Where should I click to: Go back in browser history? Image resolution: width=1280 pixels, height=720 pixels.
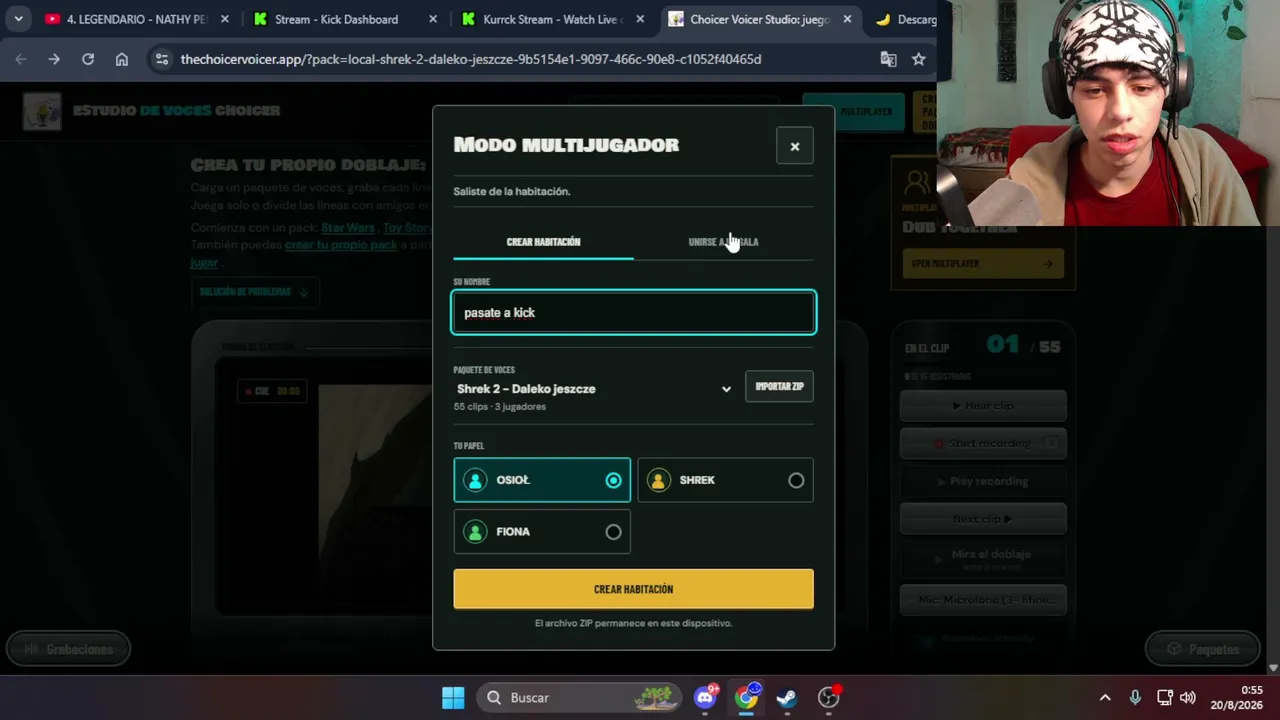coord(21,59)
